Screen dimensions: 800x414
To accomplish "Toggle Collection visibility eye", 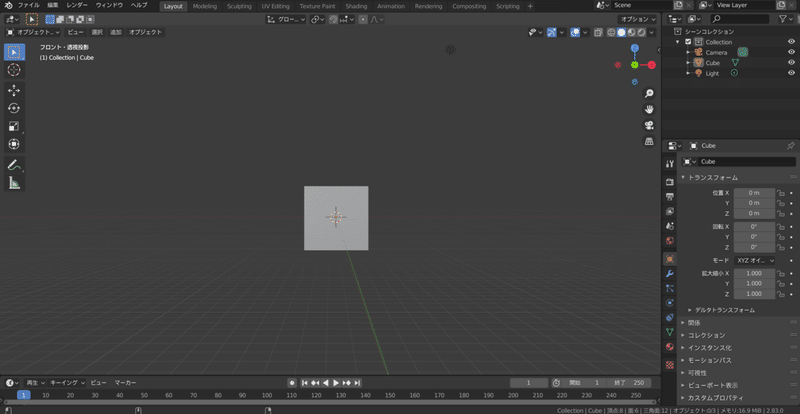I will tap(791, 42).
